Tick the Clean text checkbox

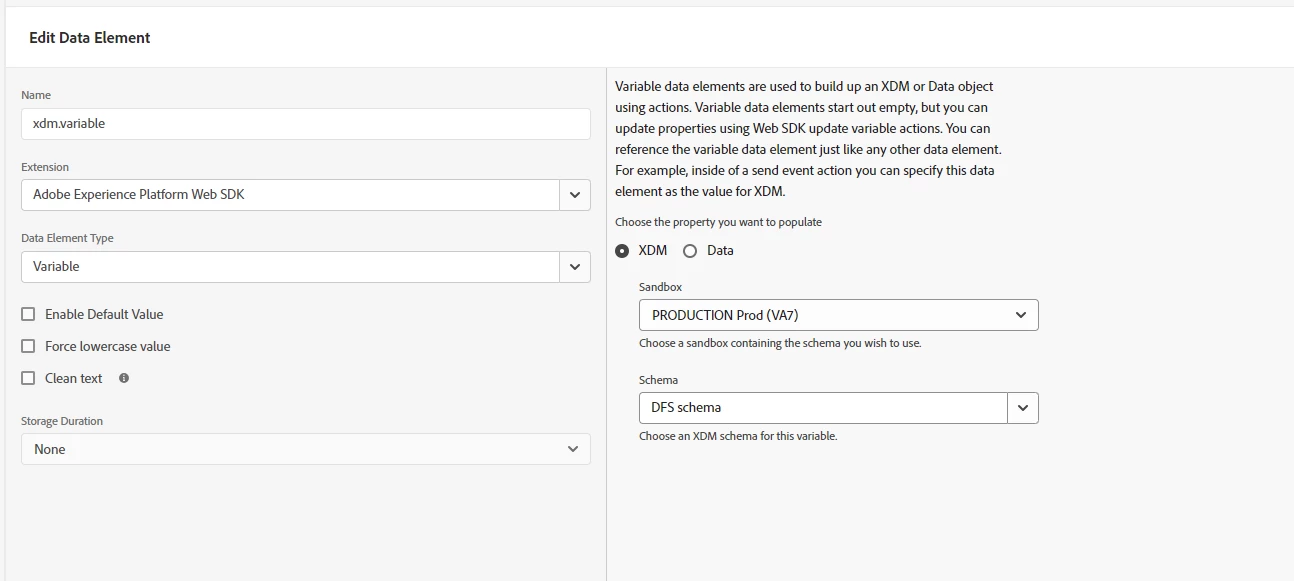(28, 378)
